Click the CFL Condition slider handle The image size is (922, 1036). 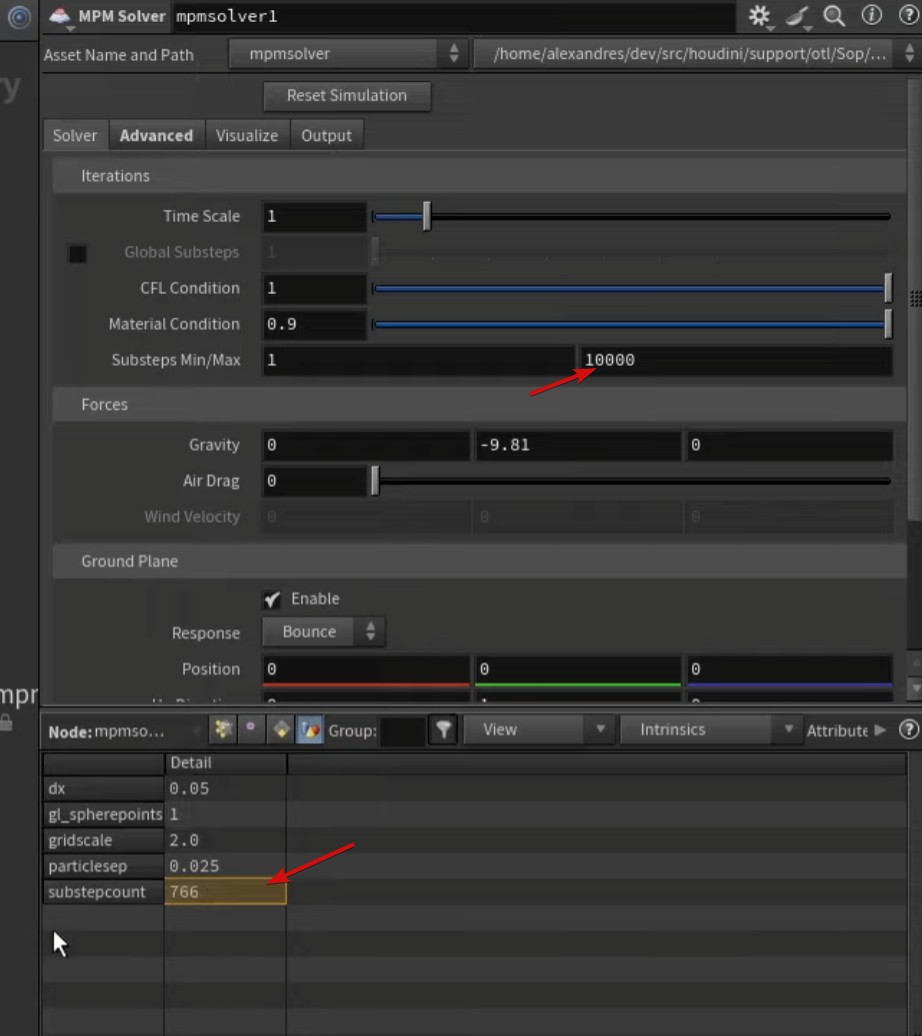coord(888,288)
